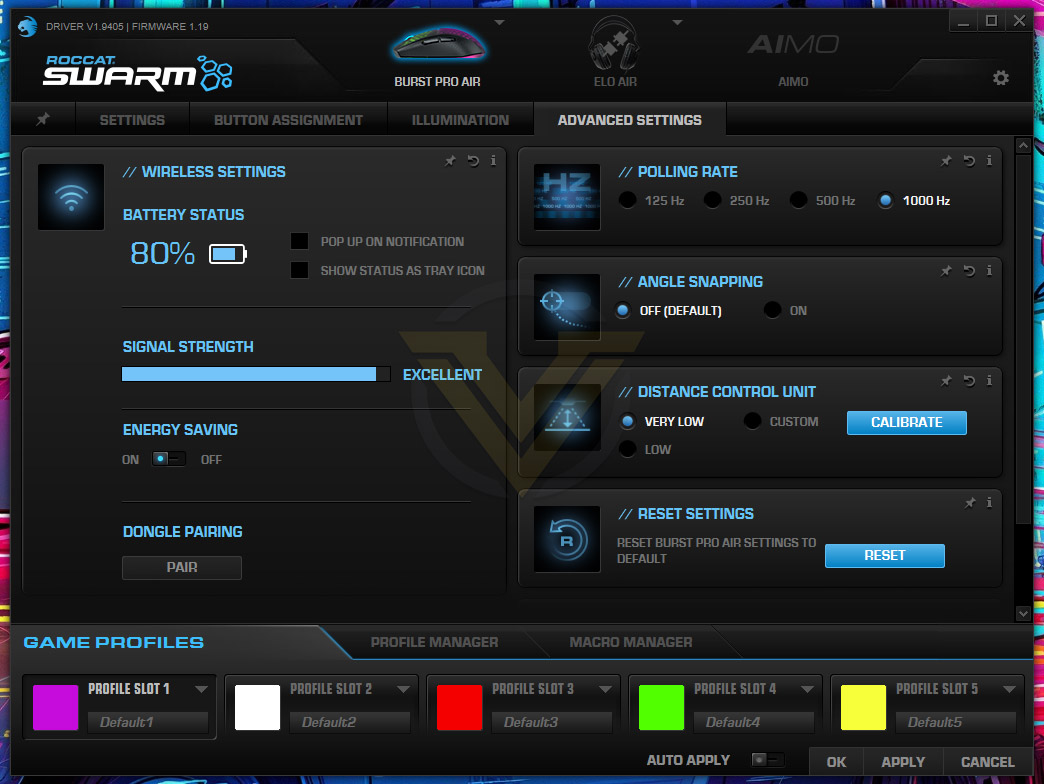Click the Roccat logo icon in title bar

[x=27, y=27]
